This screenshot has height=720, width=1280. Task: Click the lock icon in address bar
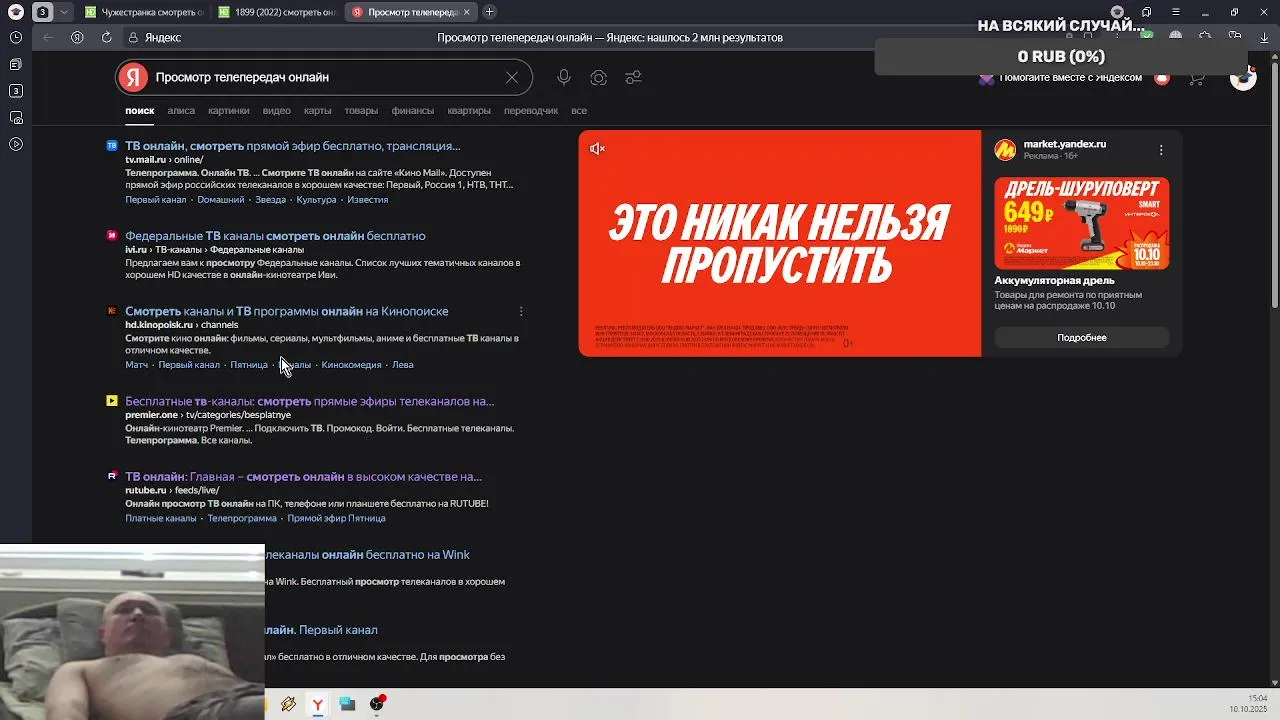[133, 37]
